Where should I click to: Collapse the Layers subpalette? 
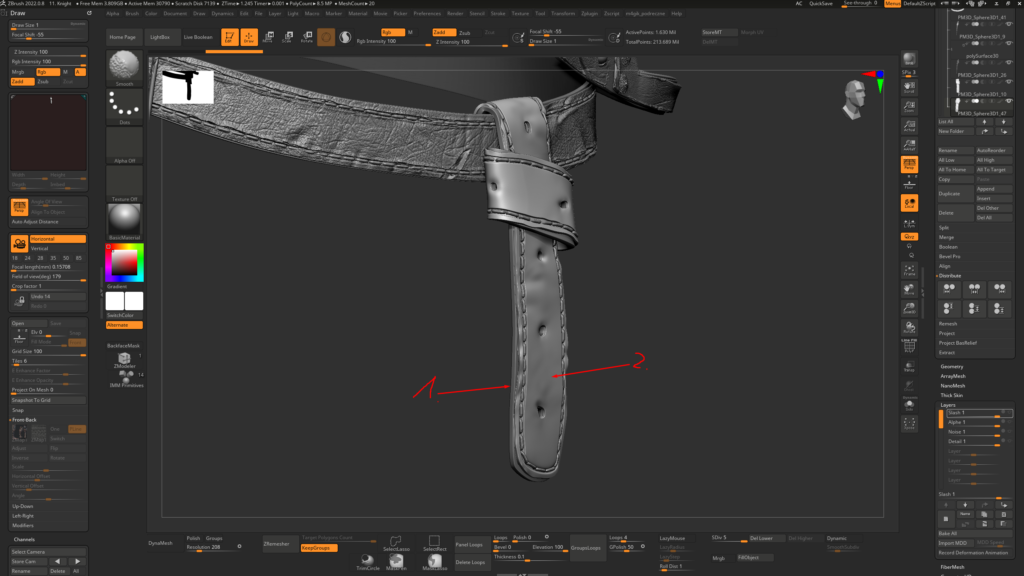coord(948,405)
